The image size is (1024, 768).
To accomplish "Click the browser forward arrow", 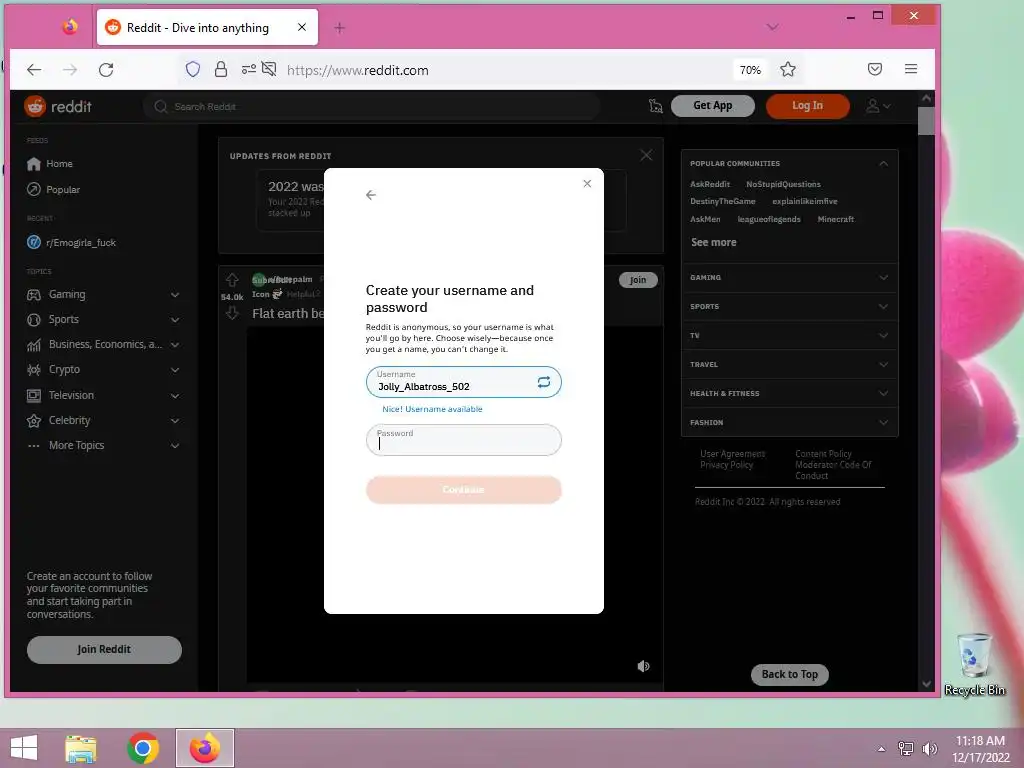I will click(70, 70).
